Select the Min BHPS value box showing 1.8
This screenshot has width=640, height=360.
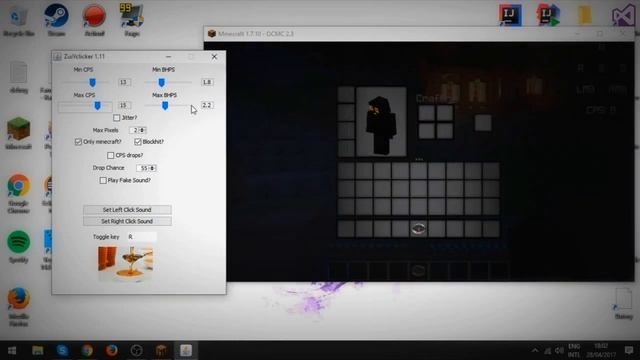(x=207, y=82)
